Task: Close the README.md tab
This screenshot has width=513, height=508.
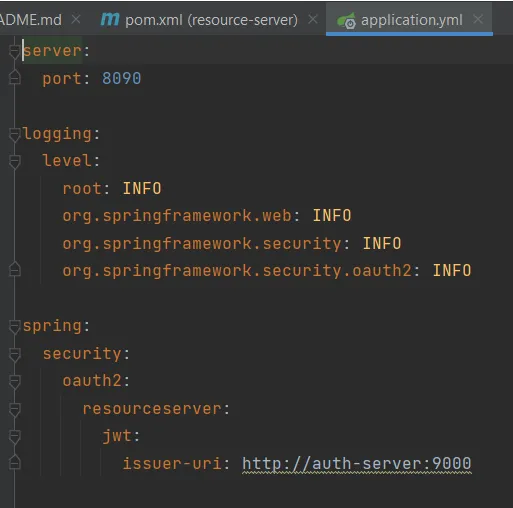Action: click(x=76, y=19)
